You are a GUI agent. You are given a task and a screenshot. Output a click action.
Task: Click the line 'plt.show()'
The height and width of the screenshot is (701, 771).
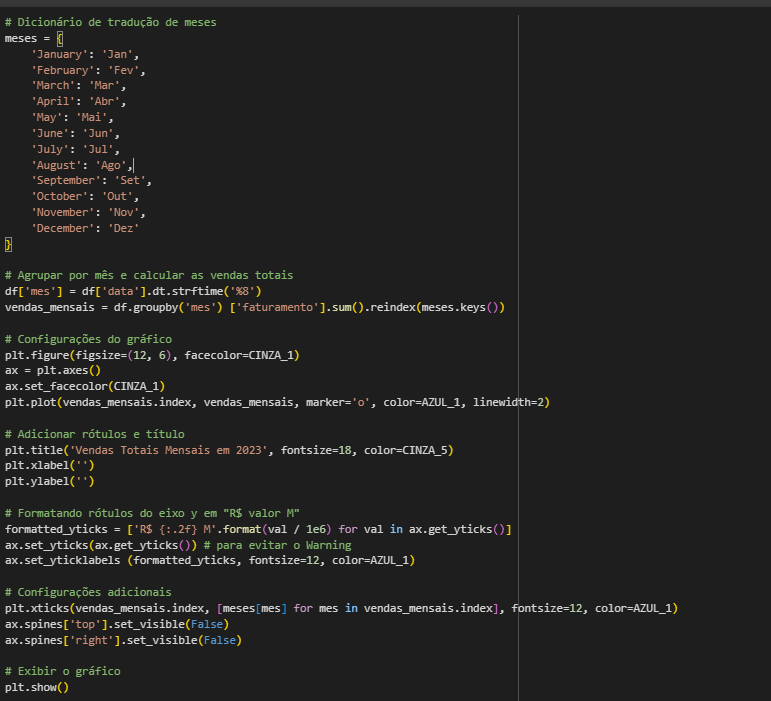[37, 687]
